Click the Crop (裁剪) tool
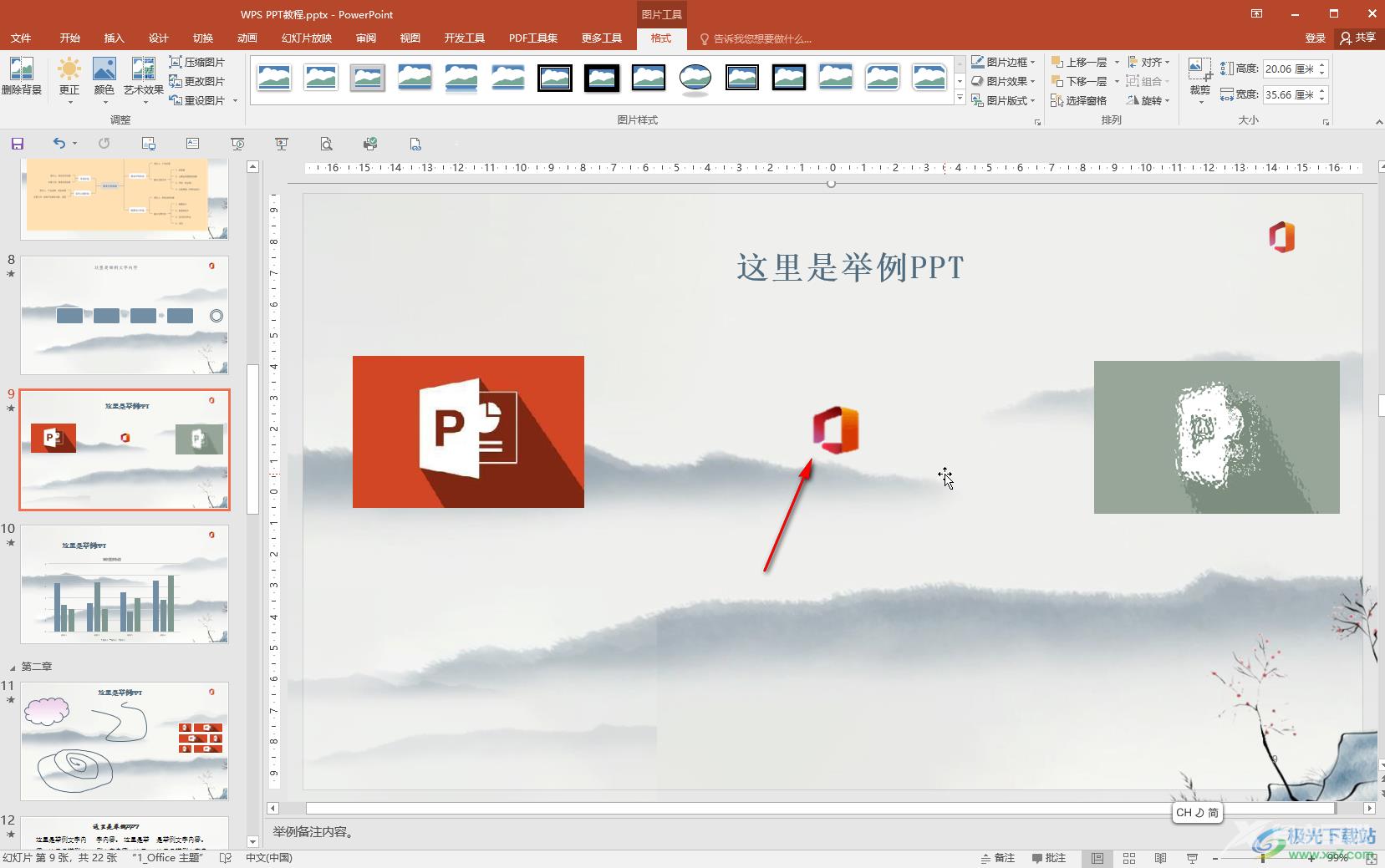The width and height of the screenshot is (1385, 868). pos(1200,80)
